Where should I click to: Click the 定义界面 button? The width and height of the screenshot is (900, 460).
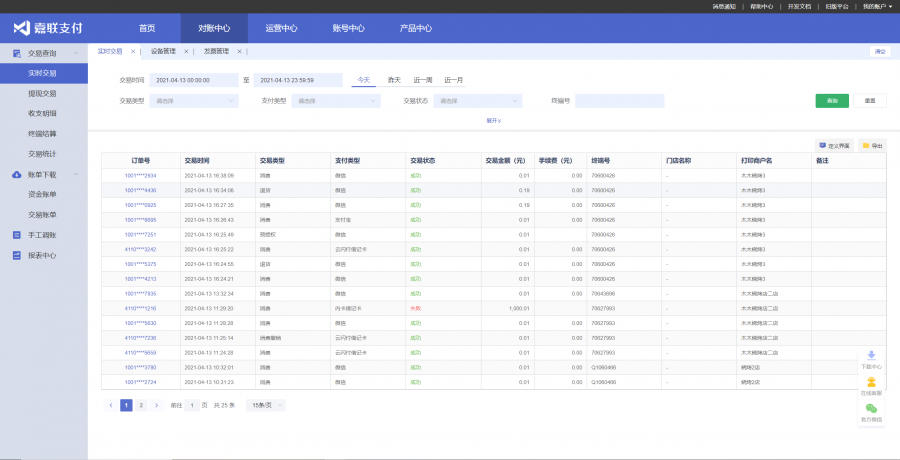tap(835, 146)
